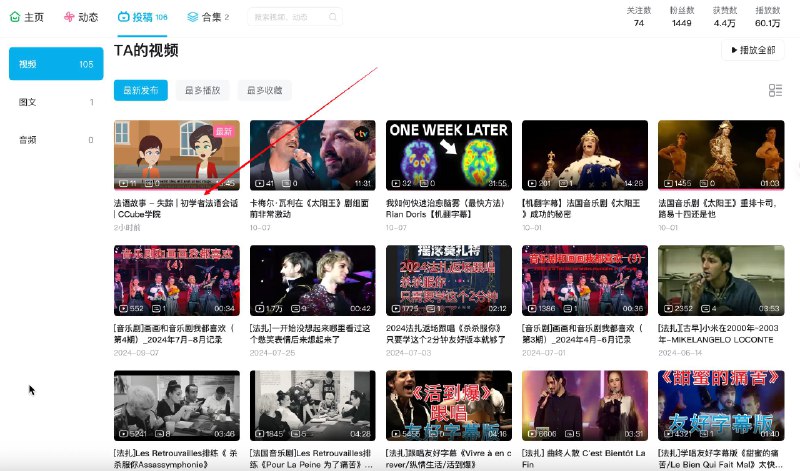Open title [法扎]曲终人散 C'est Bientôt La Fin
Screen dimensions: 800x471
(x=584, y=459)
